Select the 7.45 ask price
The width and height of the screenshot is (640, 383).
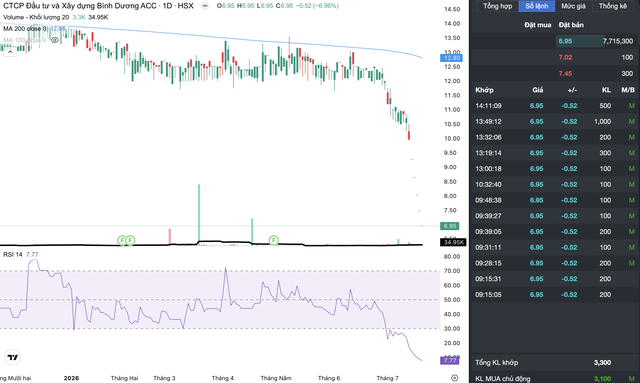click(x=565, y=73)
